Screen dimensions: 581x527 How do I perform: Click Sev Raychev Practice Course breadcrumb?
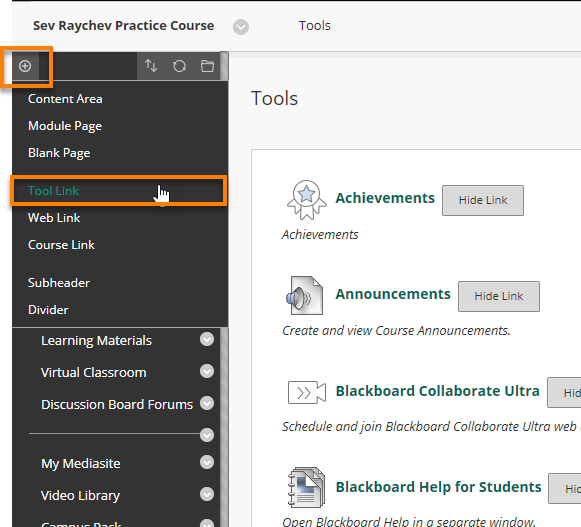[x=123, y=26]
